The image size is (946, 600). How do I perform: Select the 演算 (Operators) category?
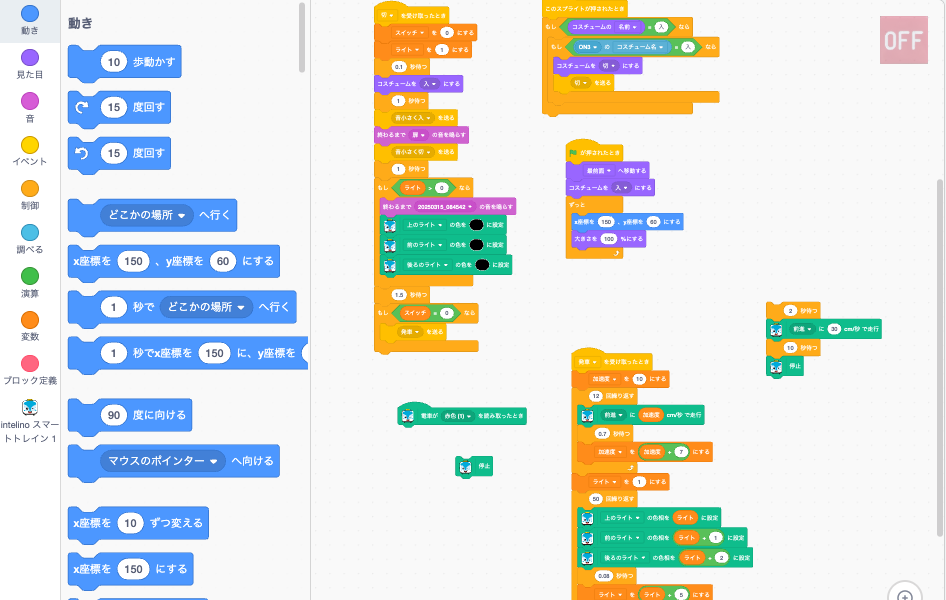(x=30, y=276)
